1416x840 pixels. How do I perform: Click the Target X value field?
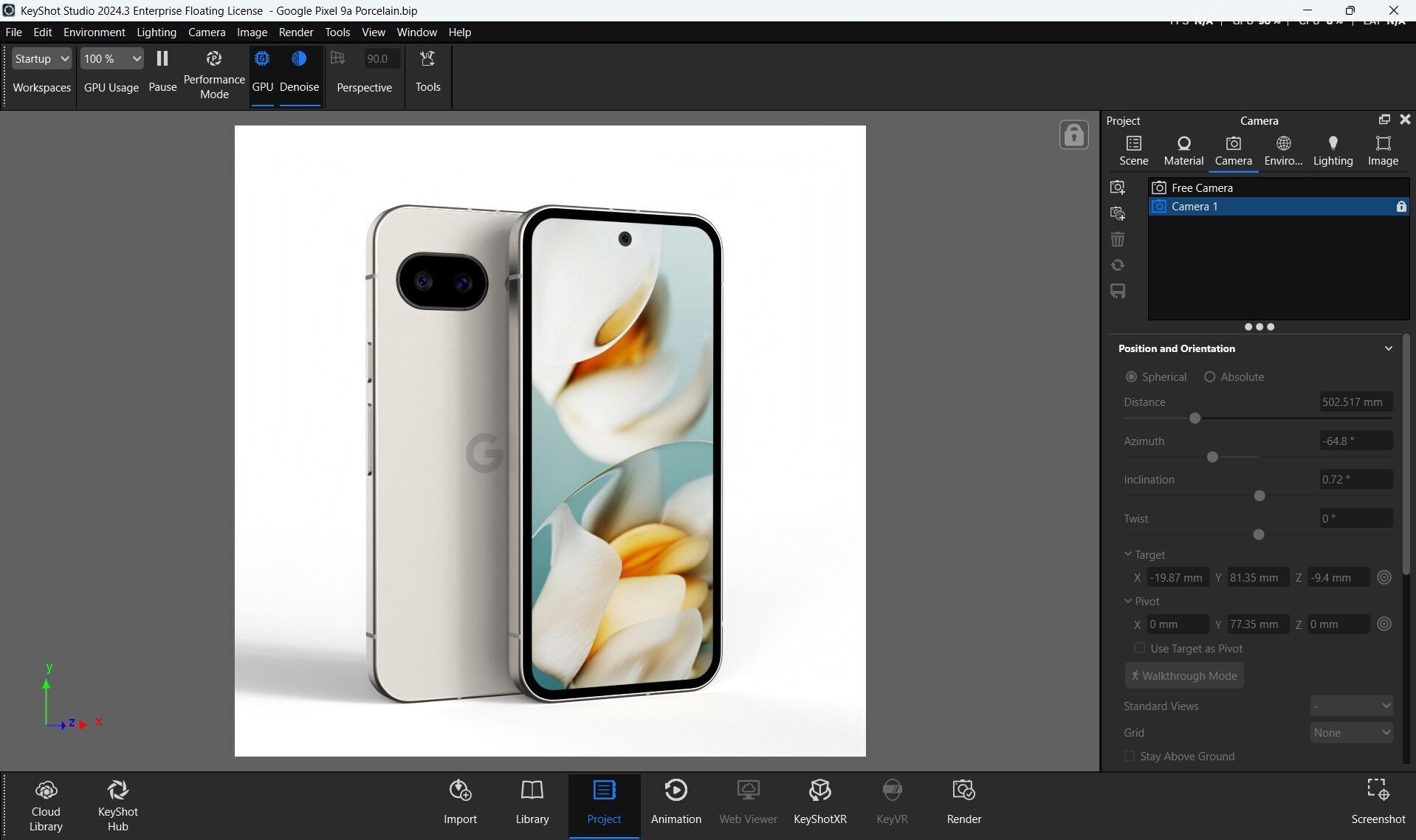(x=1178, y=577)
